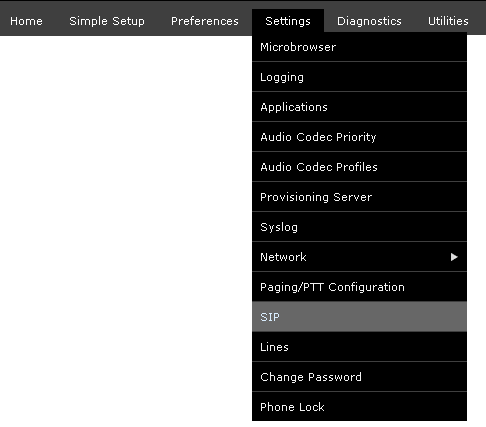The width and height of the screenshot is (486, 427).
Task: Open the Lines settings entry
Action: (359, 347)
